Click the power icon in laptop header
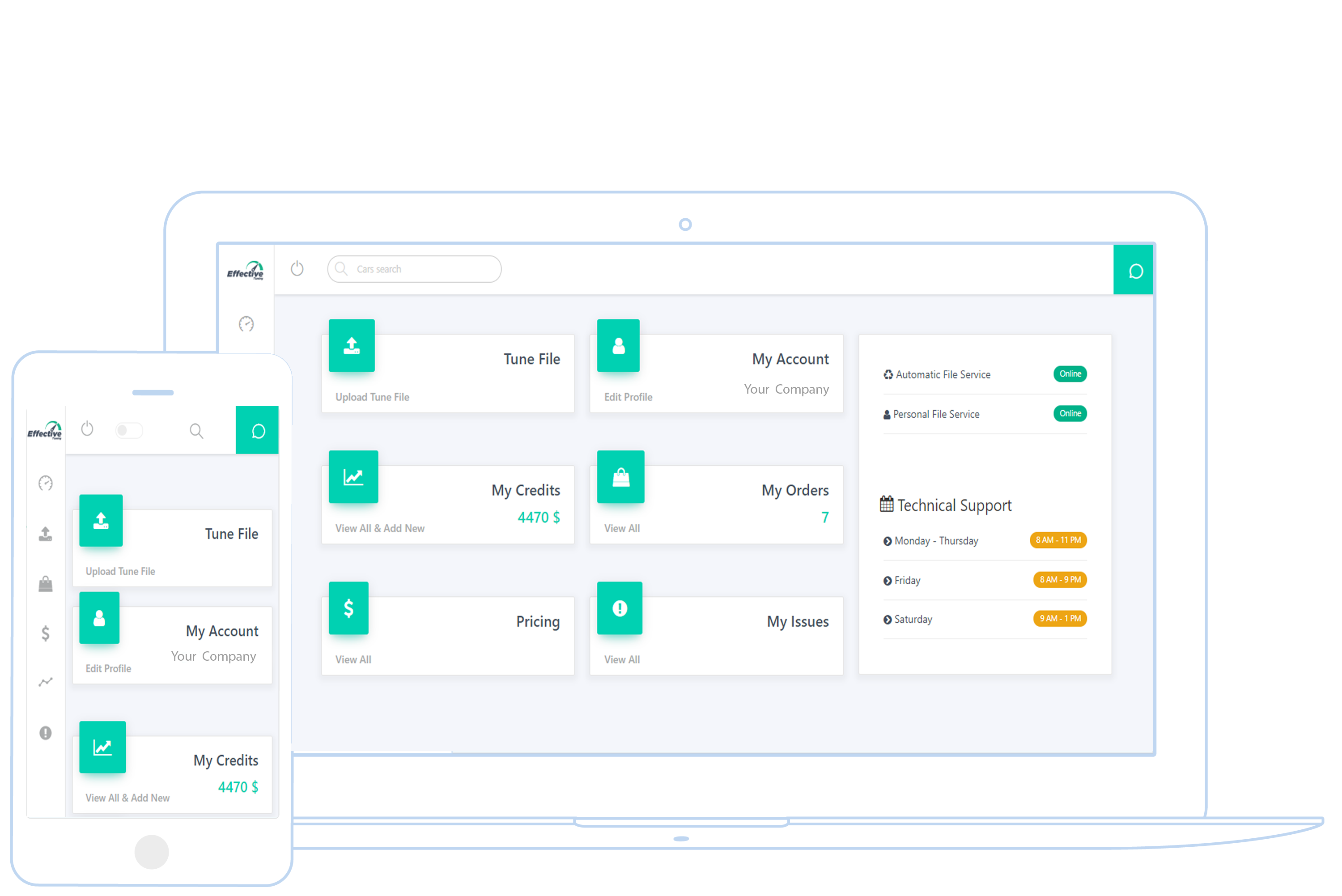The height and width of the screenshot is (896, 1342). 297,268
